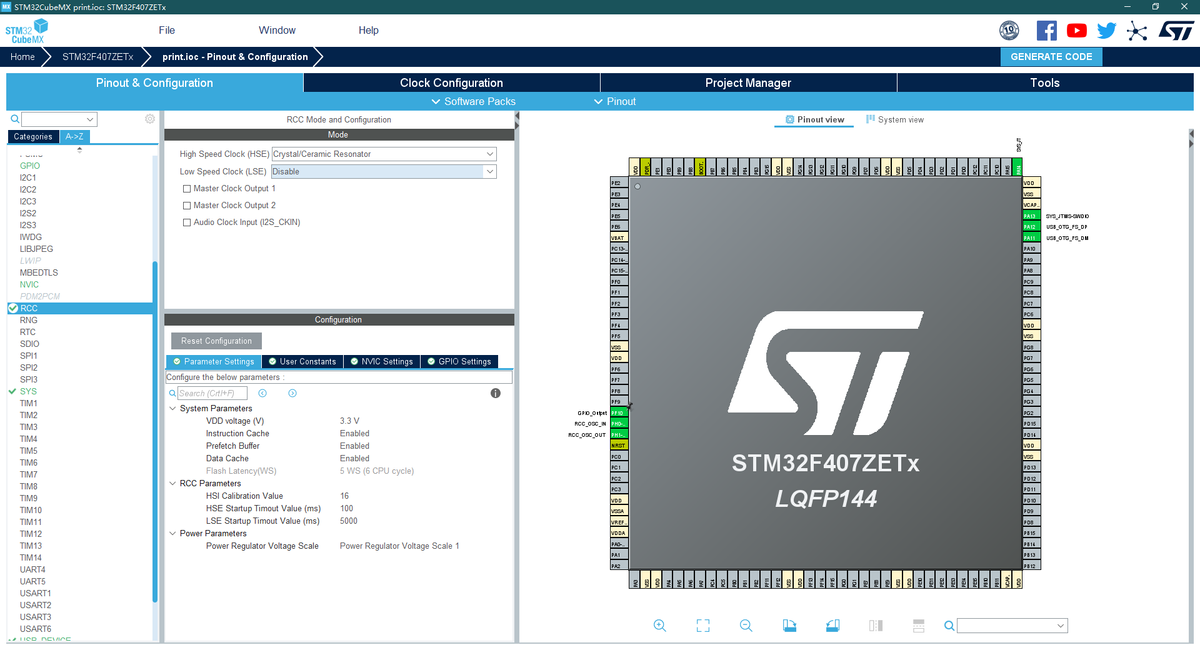
Task: Zoom out on the pinout view
Action: [x=746, y=625]
